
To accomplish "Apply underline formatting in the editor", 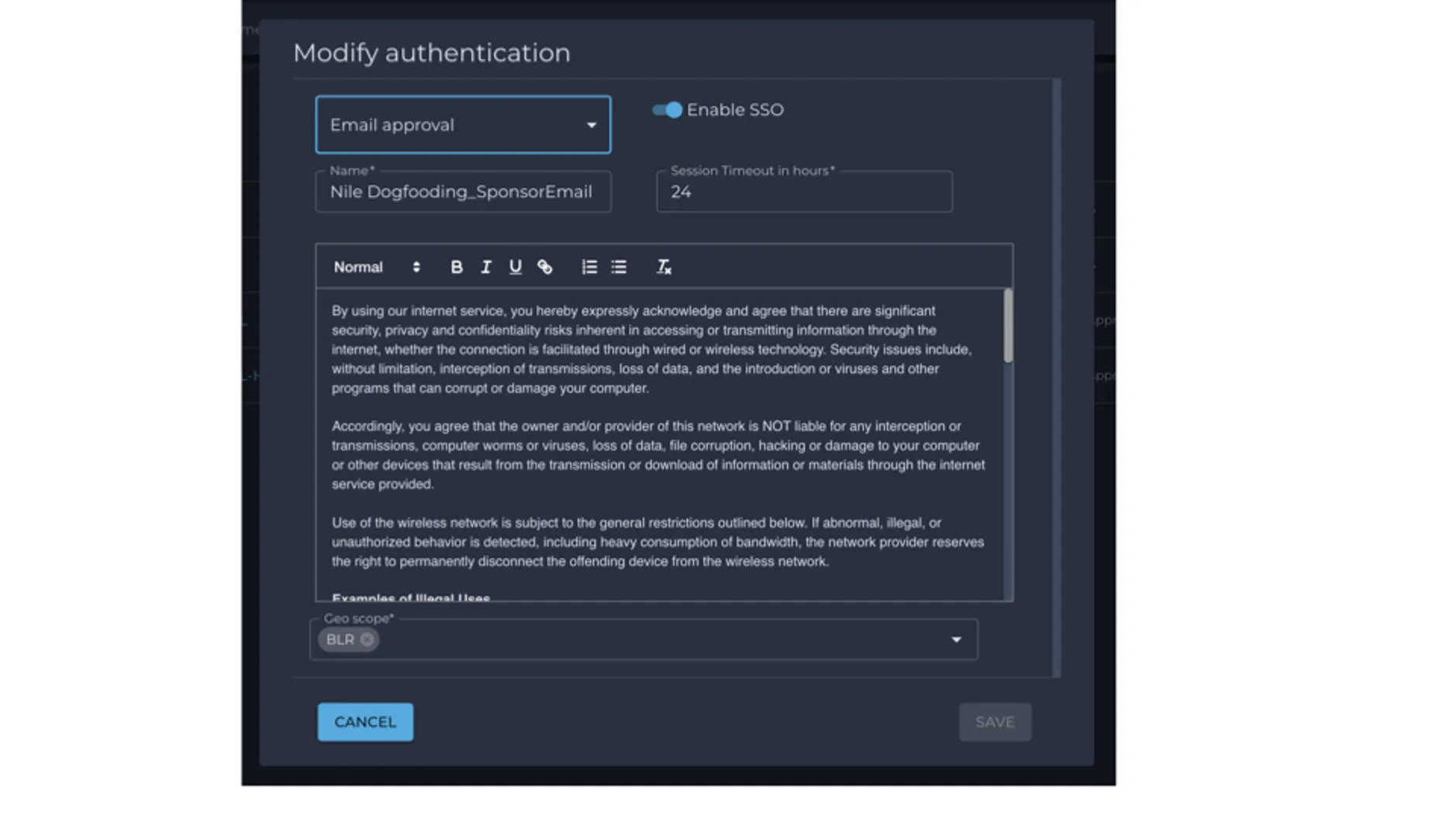I will (x=515, y=267).
